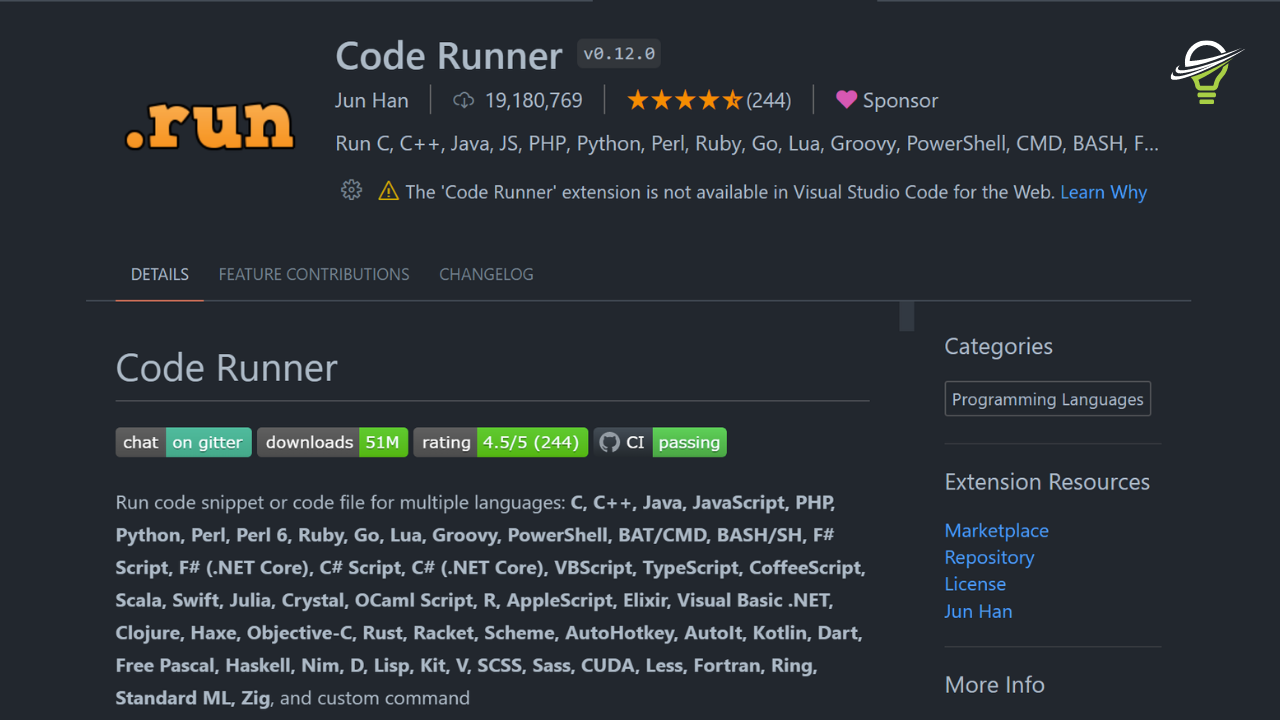
Task: Click the pink heart Sponsor icon
Action: point(846,100)
